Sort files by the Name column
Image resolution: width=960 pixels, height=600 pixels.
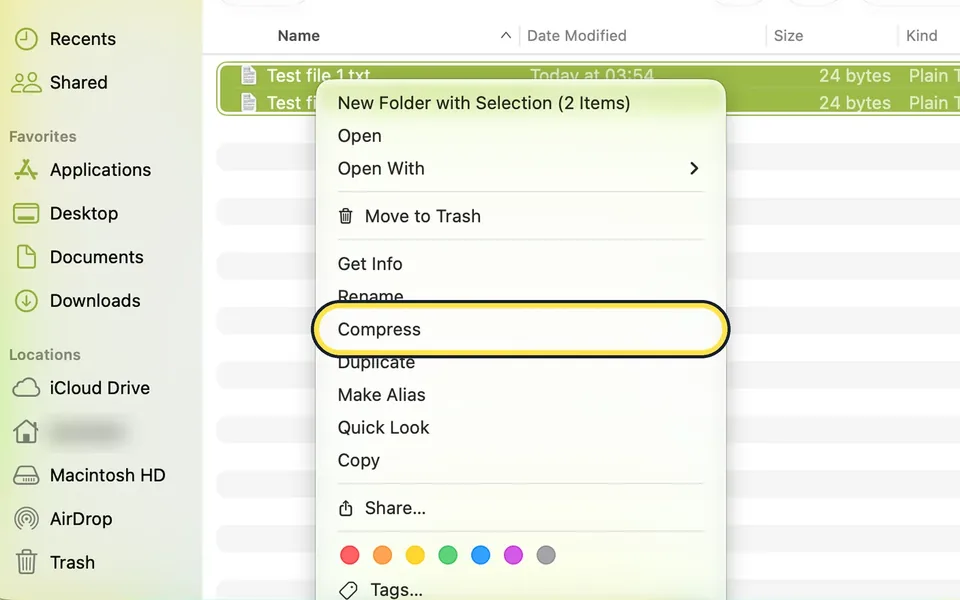coord(299,36)
